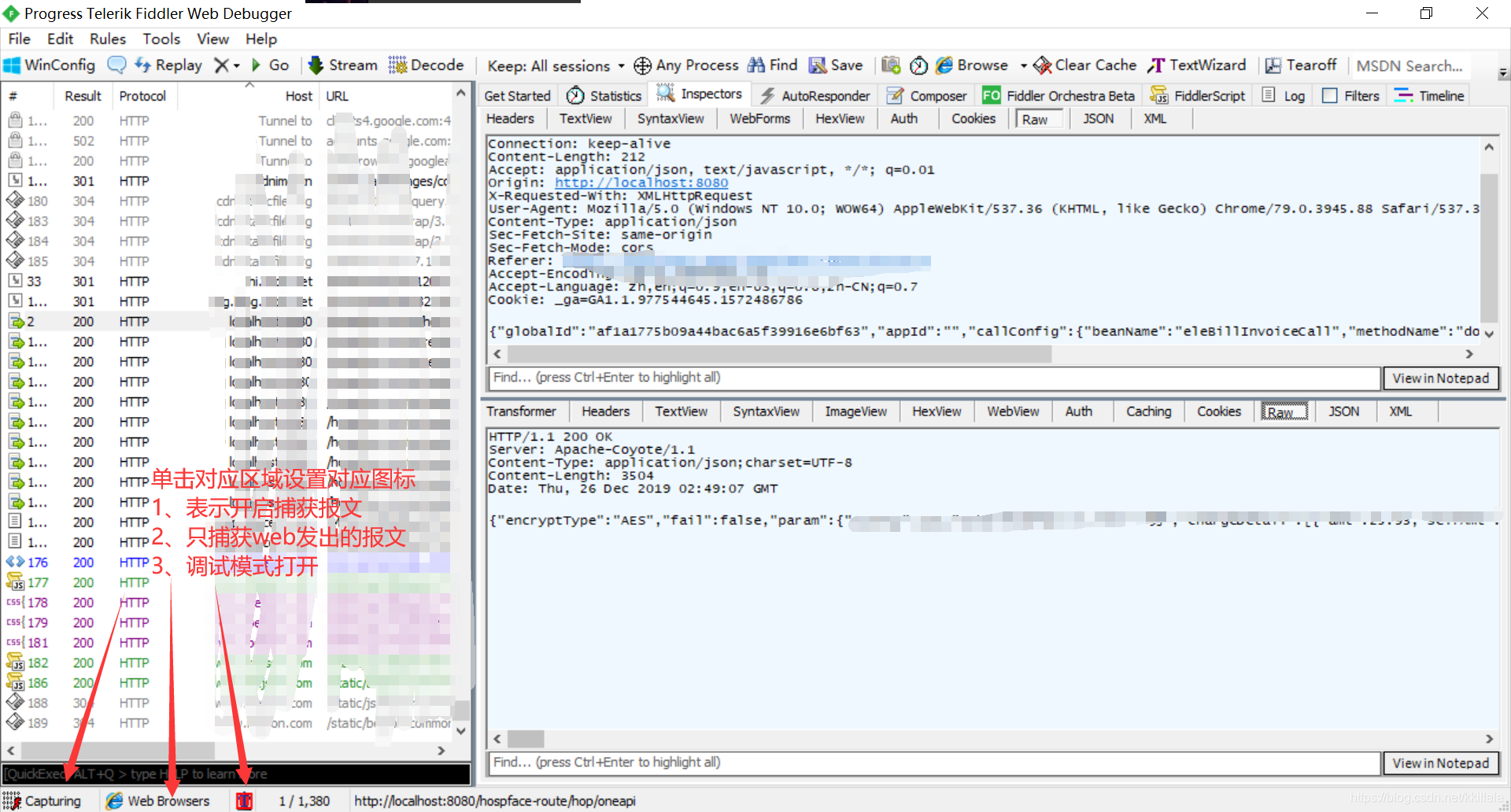Toggle the Capturing status indicator

42,800
